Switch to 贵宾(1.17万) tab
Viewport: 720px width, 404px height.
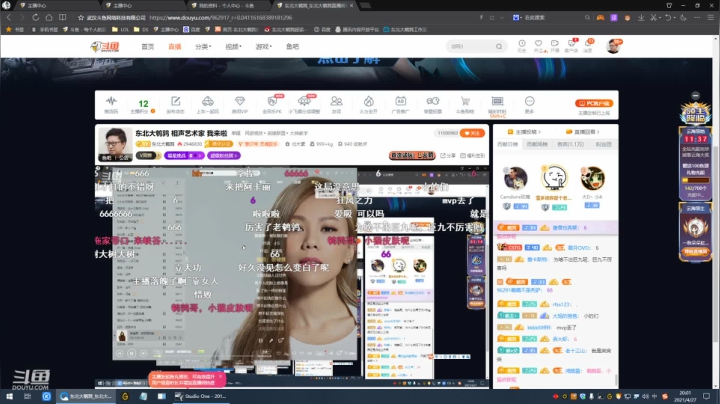click(x=570, y=144)
